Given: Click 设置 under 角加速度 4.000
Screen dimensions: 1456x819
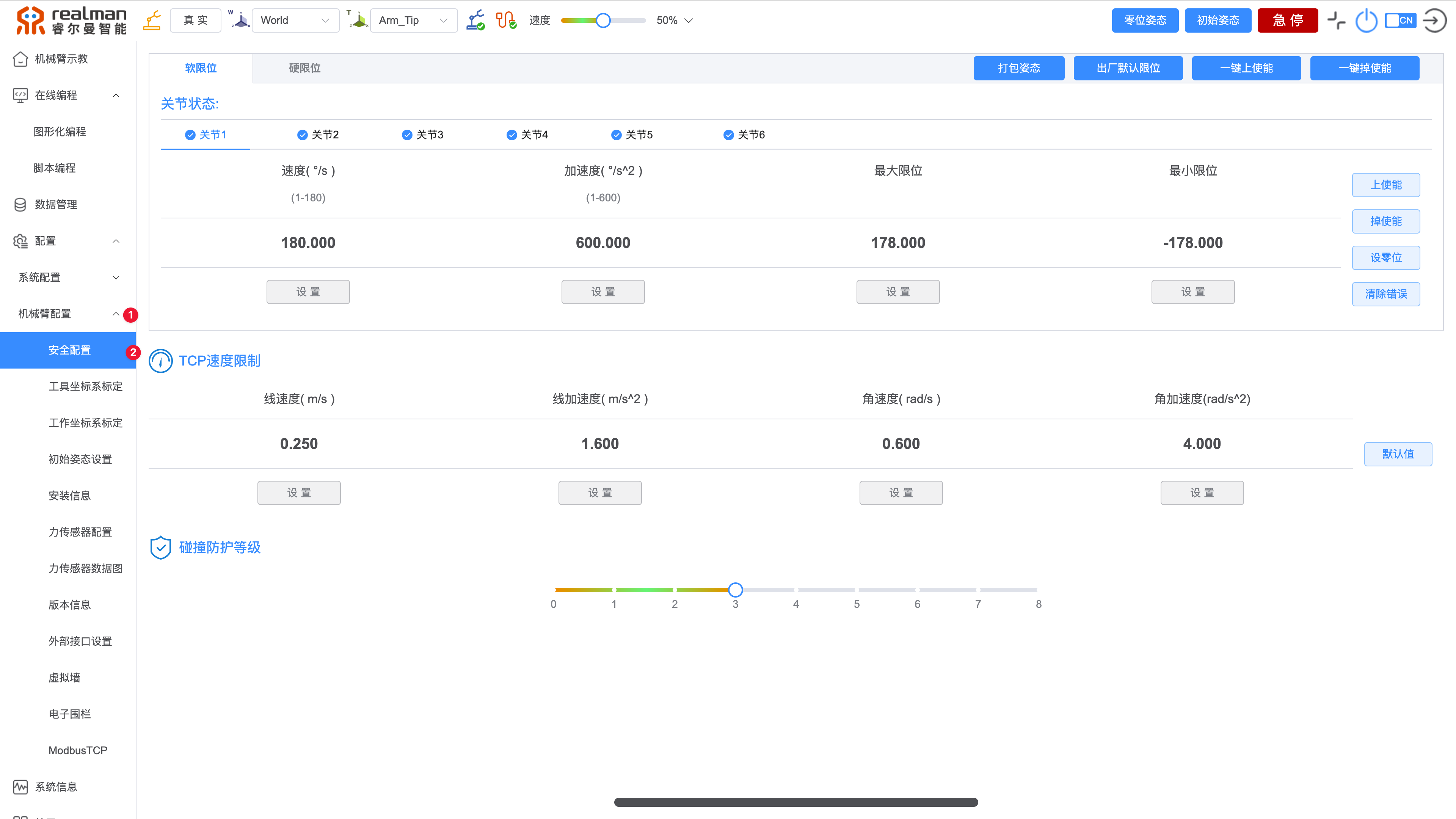Looking at the screenshot, I should [x=1202, y=493].
